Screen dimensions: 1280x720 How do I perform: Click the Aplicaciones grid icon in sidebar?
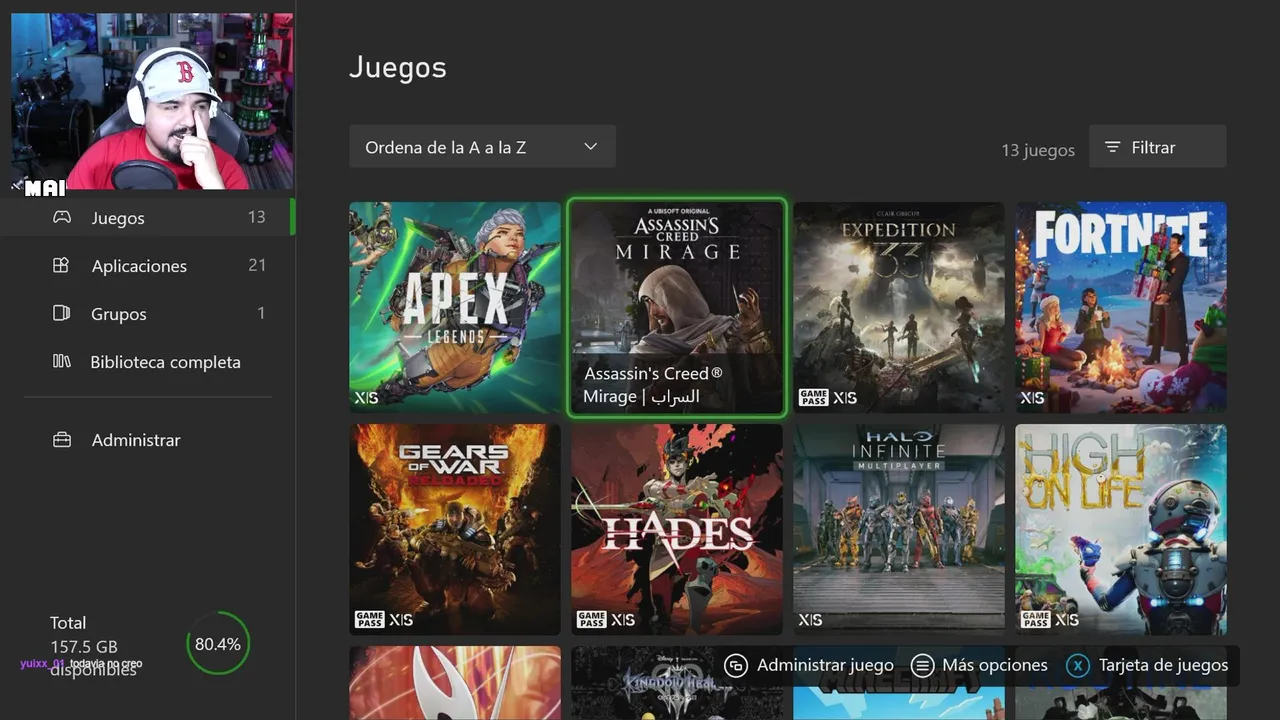pyautogui.click(x=61, y=265)
